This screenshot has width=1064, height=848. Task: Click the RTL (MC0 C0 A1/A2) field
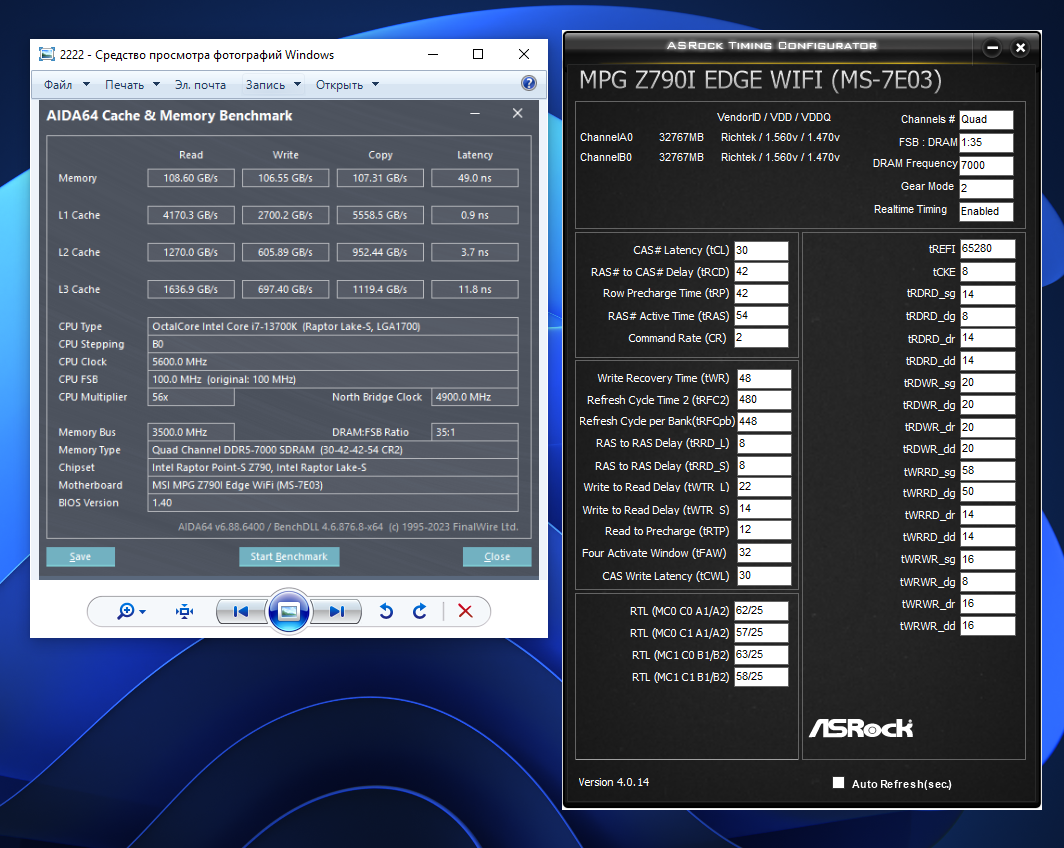761,611
